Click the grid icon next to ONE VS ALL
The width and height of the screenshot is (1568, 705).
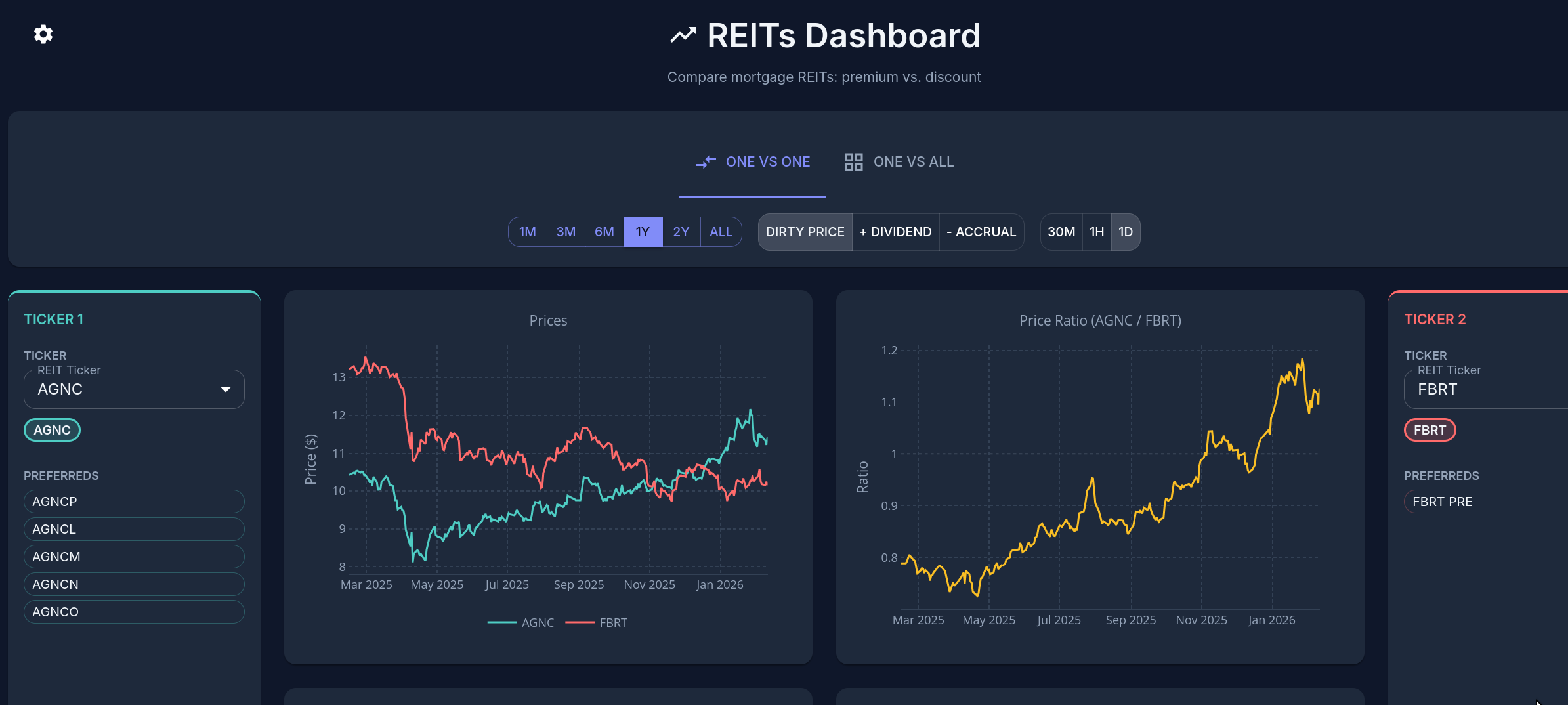(x=853, y=161)
